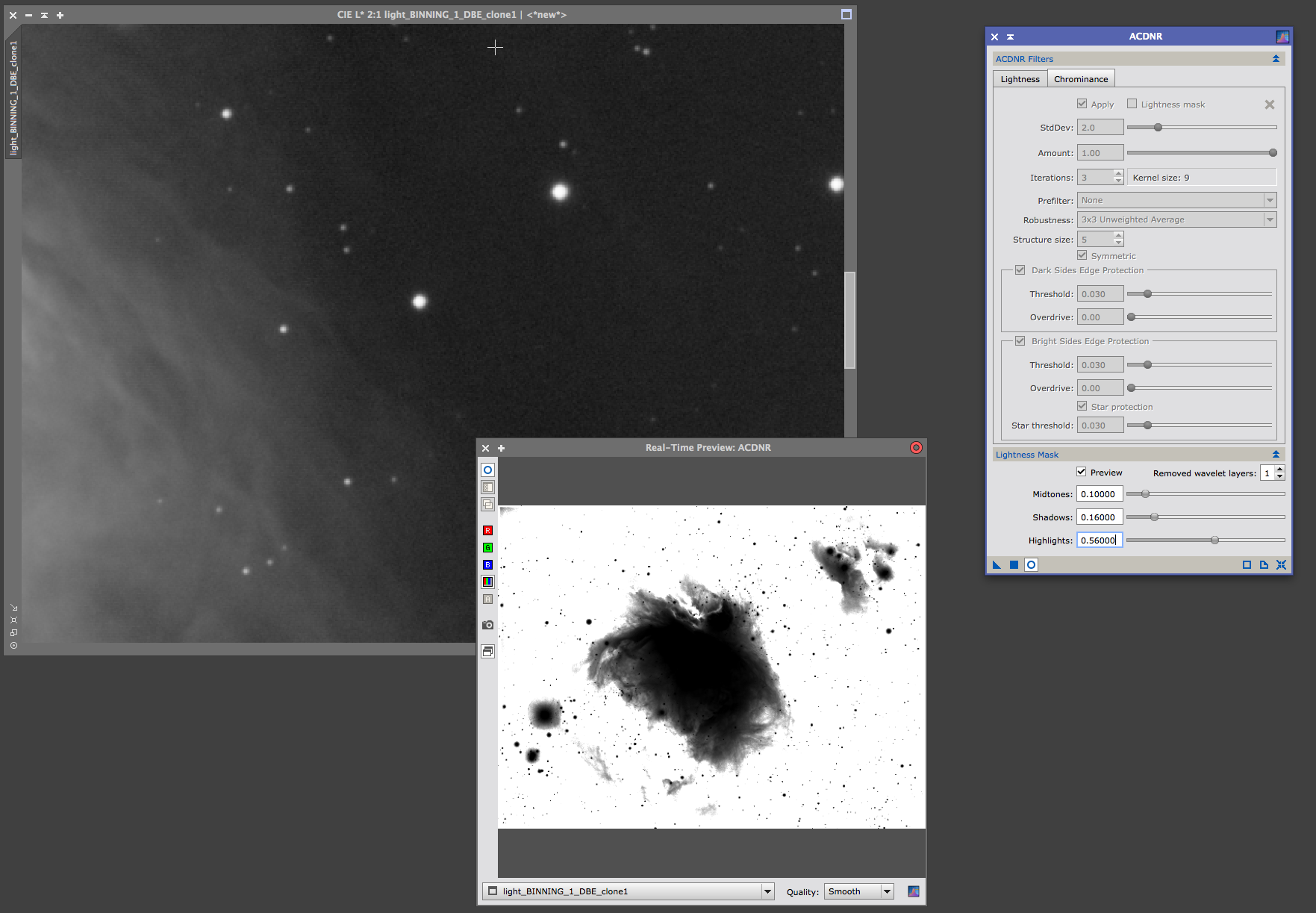
Task: Click the Shadows value input field
Action: (x=1099, y=517)
